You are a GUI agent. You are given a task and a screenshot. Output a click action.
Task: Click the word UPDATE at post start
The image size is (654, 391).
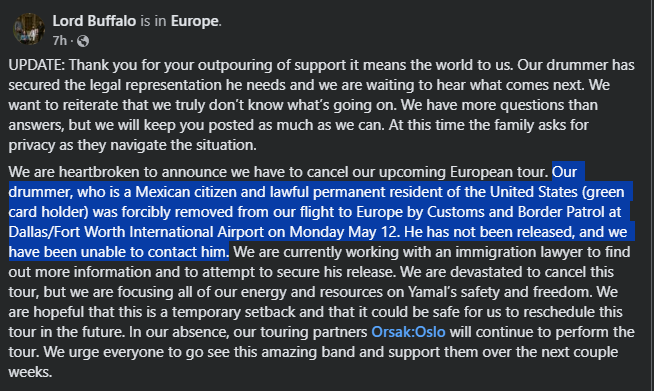point(36,65)
